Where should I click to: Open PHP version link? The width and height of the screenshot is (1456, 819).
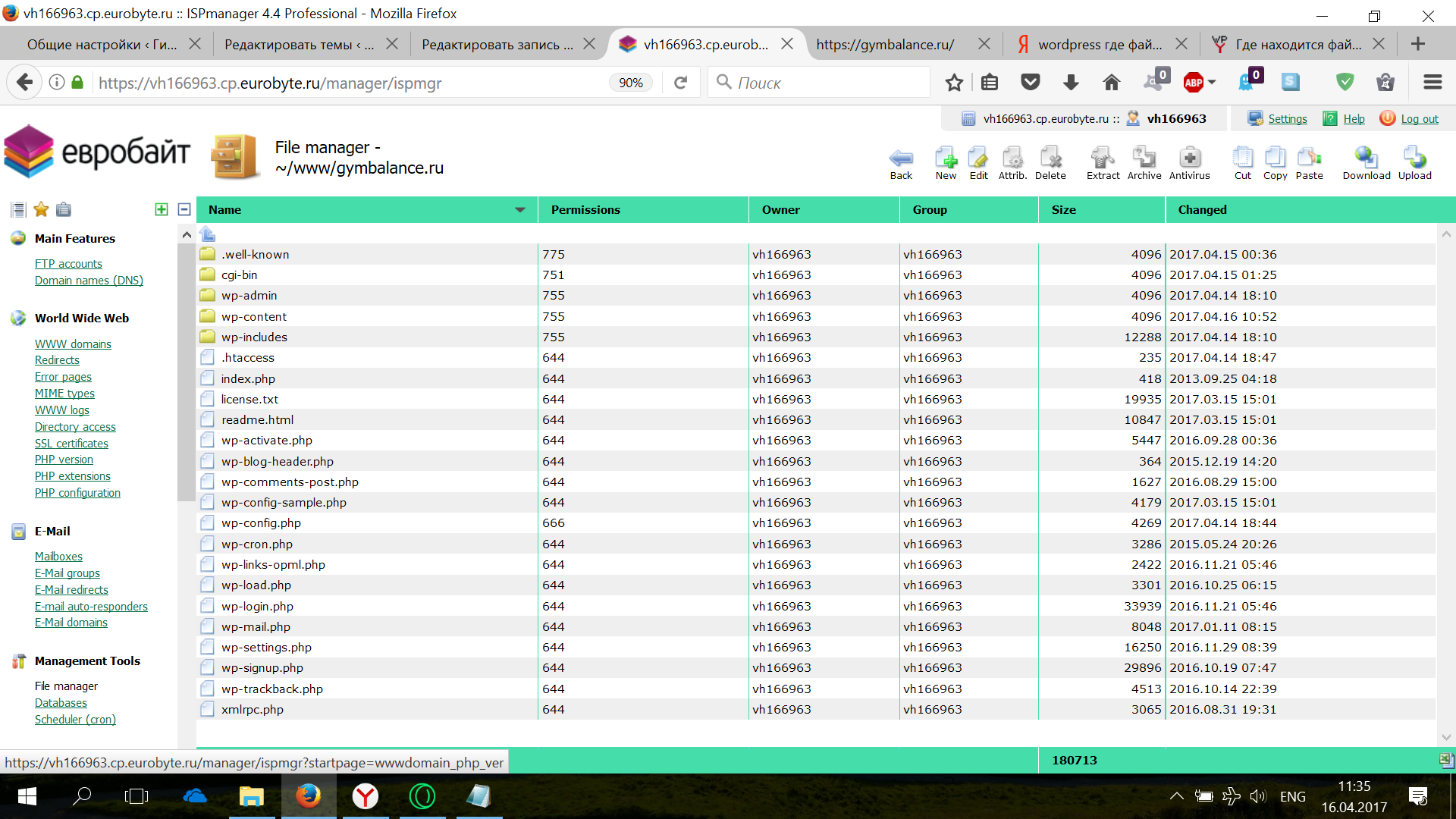pyautogui.click(x=64, y=460)
